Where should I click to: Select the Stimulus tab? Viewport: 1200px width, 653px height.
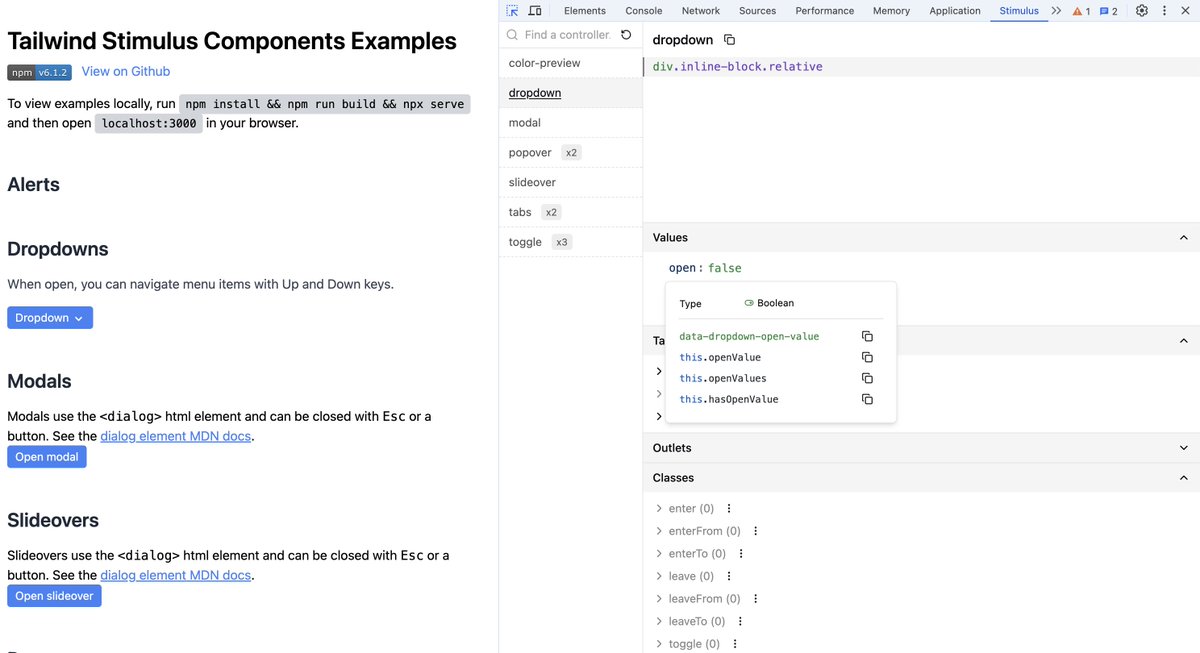pos(1019,11)
